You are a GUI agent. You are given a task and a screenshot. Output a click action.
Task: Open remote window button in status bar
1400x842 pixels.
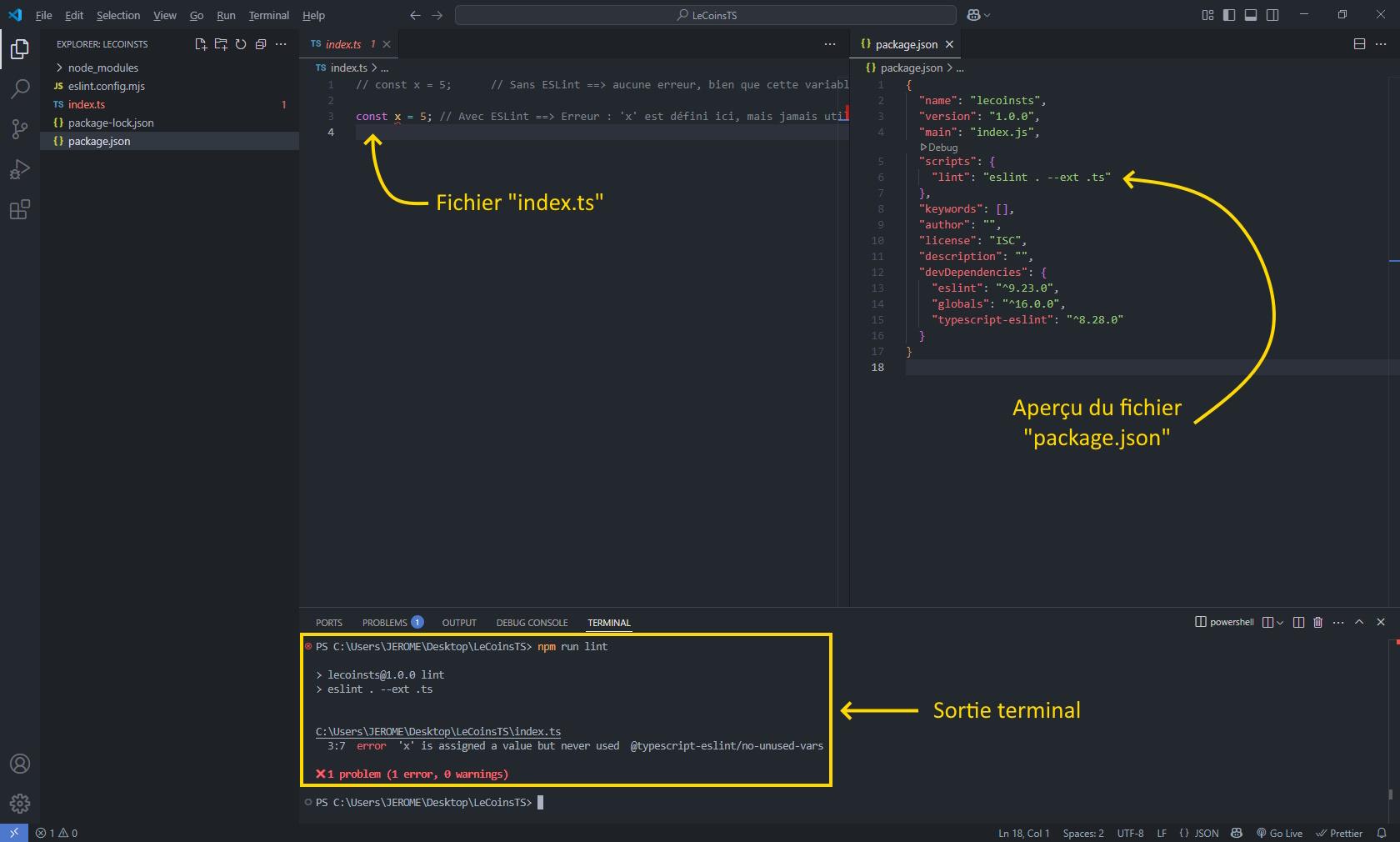pyautogui.click(x=14, y=833)
